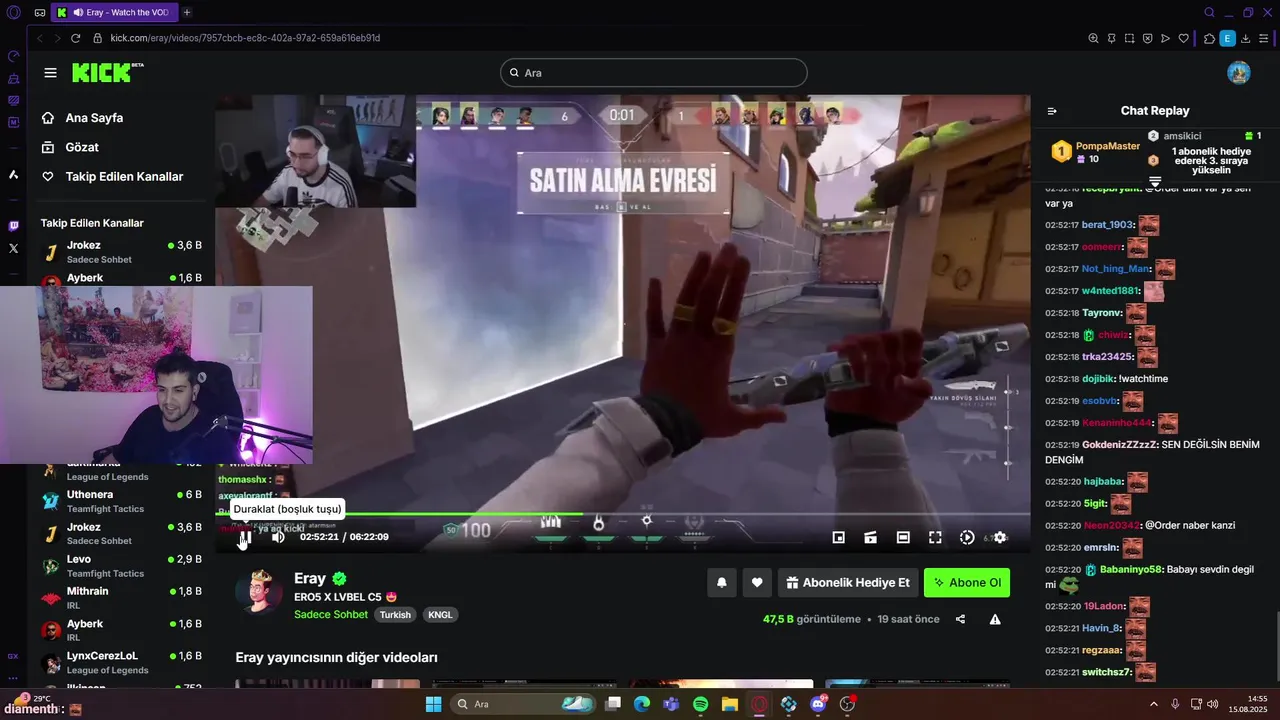The image size is (1280, 720).
Task: Select the Eray - Watch the VOD tab
Action: tap(114, 12)
